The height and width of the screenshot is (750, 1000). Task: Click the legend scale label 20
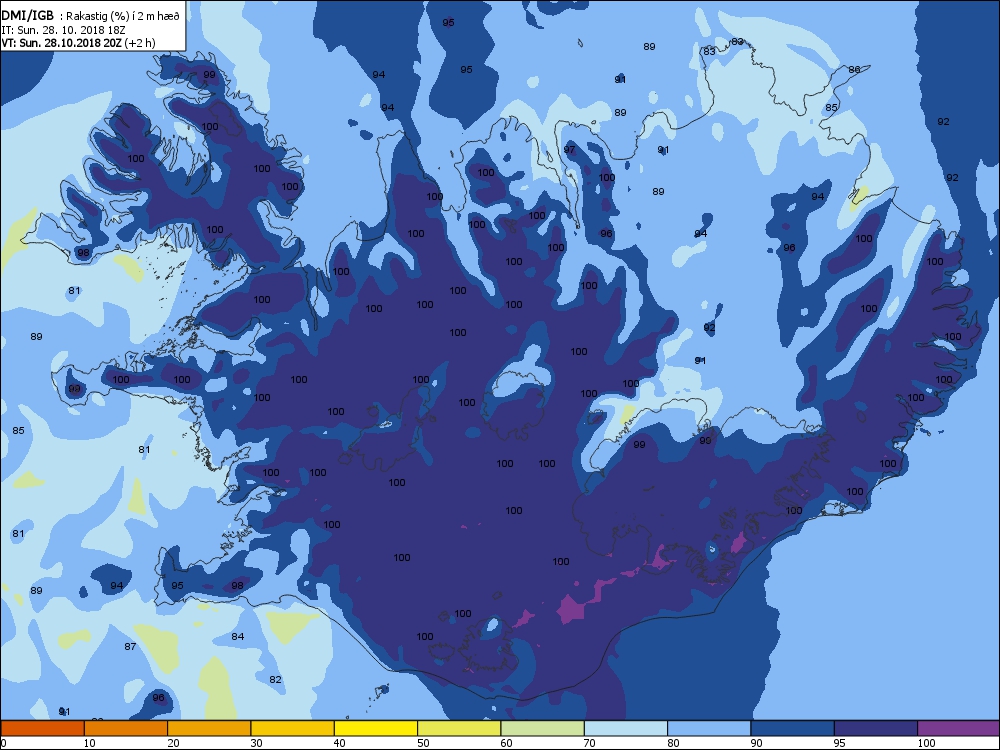pyautogui.click(x=173, y=743)
